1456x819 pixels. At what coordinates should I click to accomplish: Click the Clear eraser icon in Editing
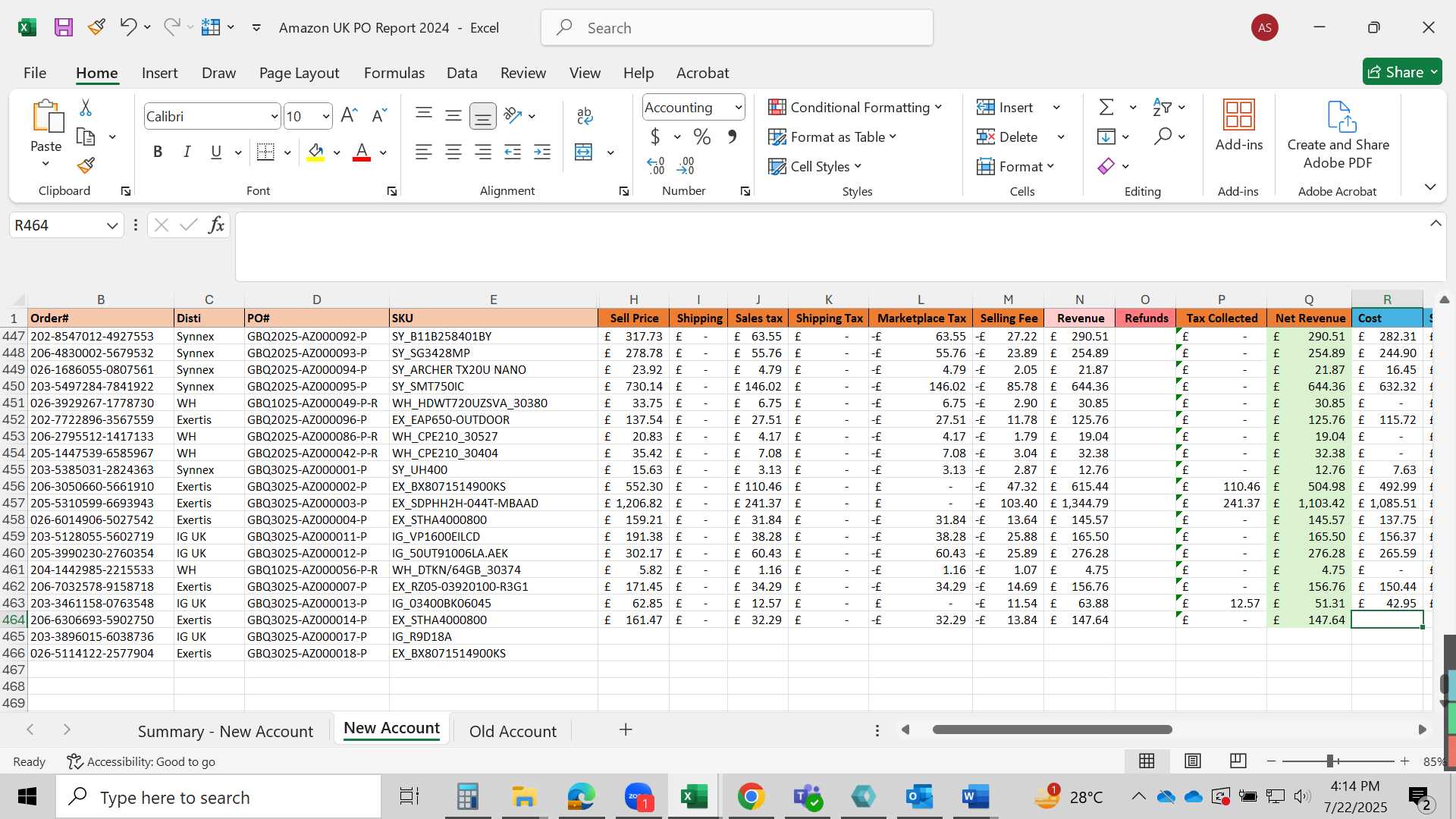coord(1106,165)
